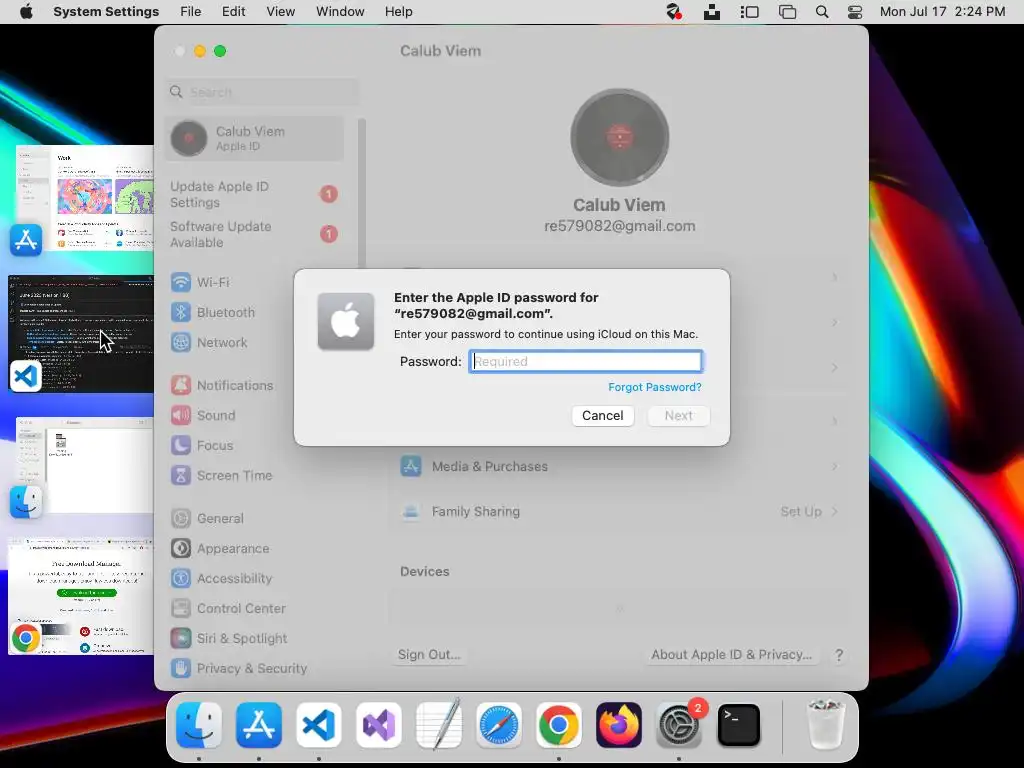Image resolution: width=1024 pixels, height=768 pixels.
Task: Open Update Apple ID Settings item
Action: pyautogui.click(x=254, y=195)
